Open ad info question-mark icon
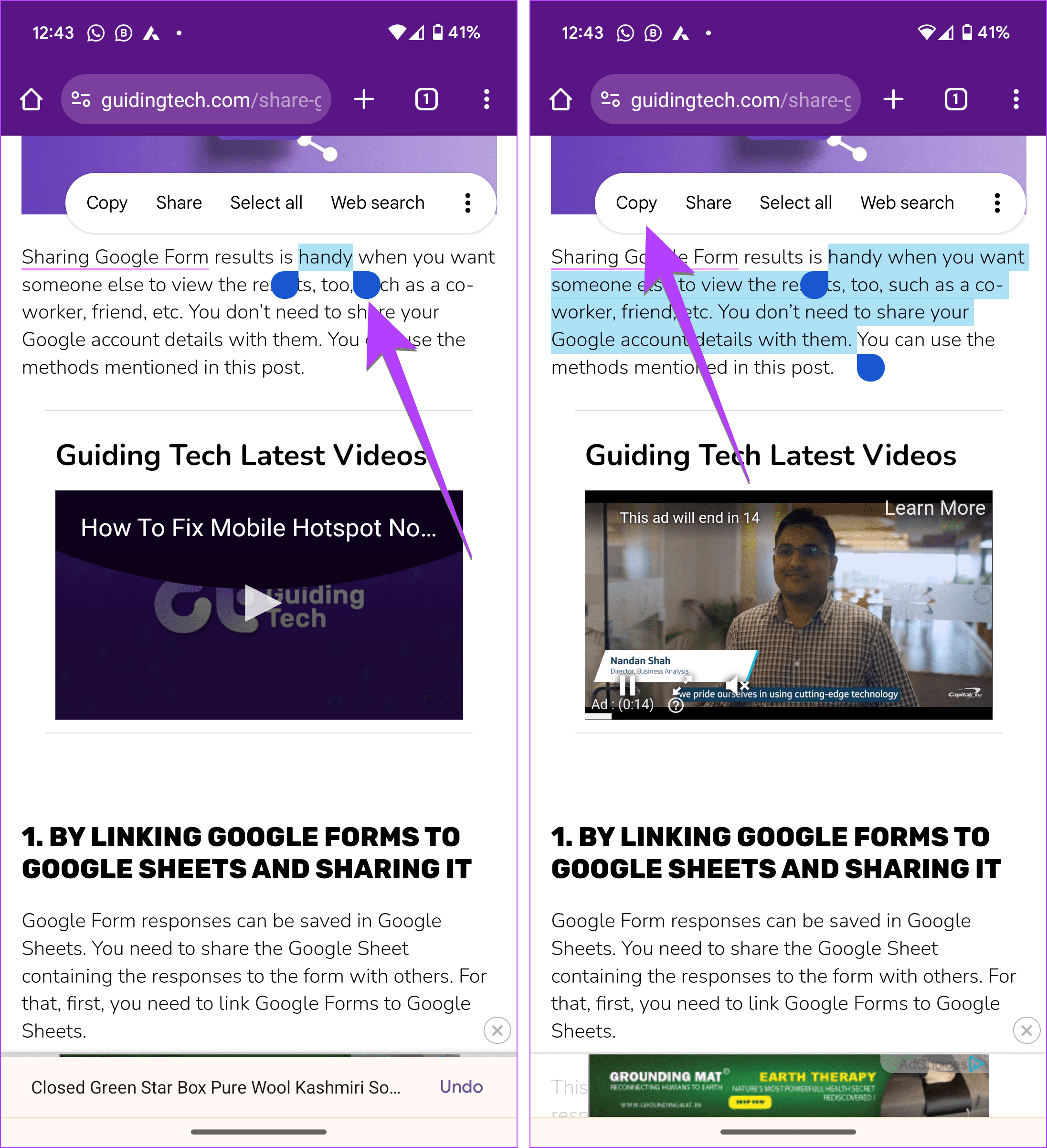The image size is (1047, 1148). tap(676, 705)
